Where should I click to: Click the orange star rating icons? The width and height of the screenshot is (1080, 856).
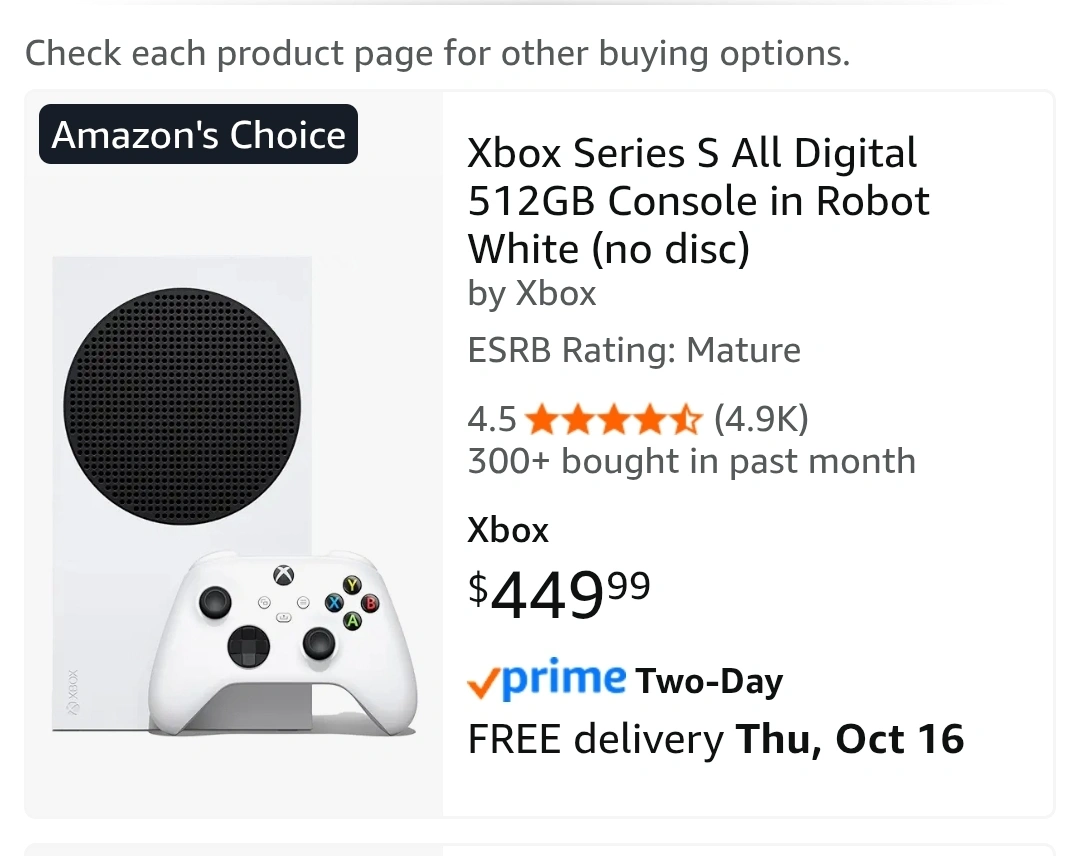(613, 419)
